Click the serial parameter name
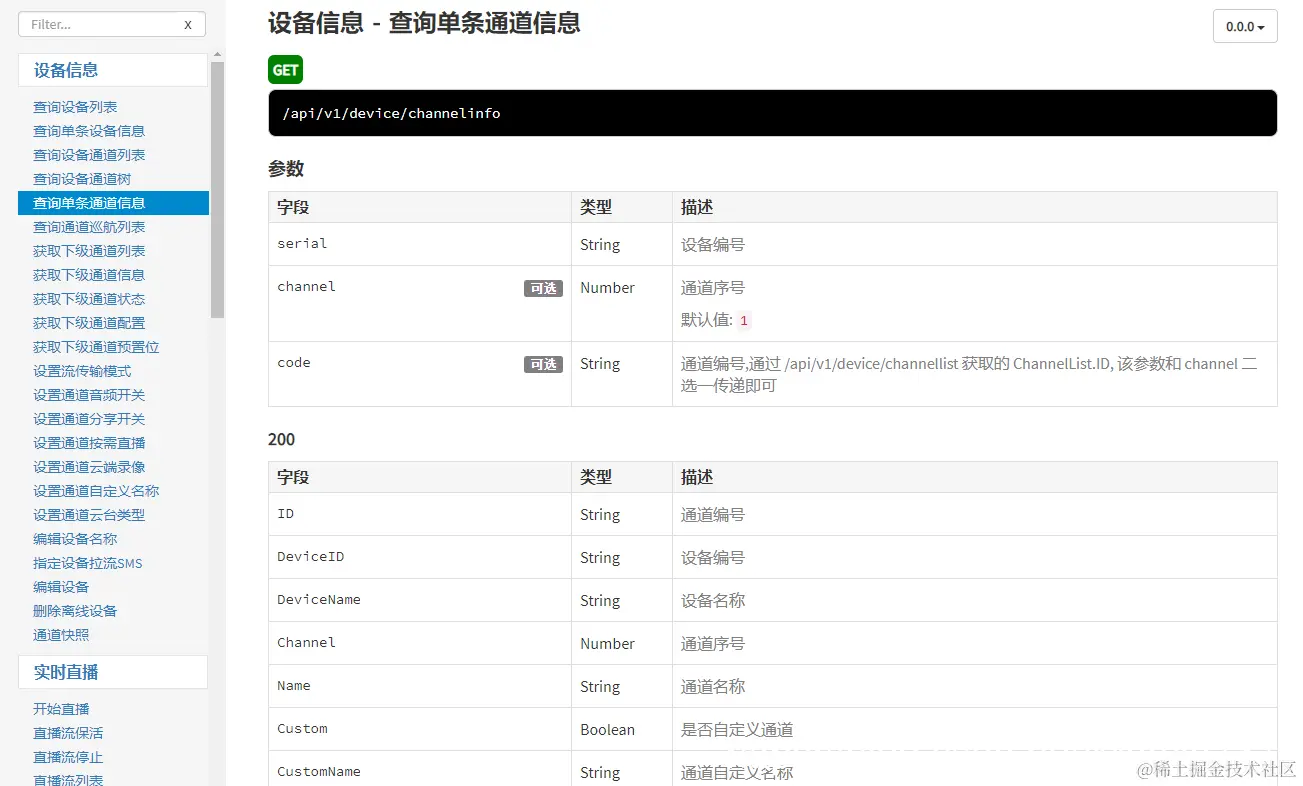Screen dimensions: 1303x786 (x=302, y=243)
